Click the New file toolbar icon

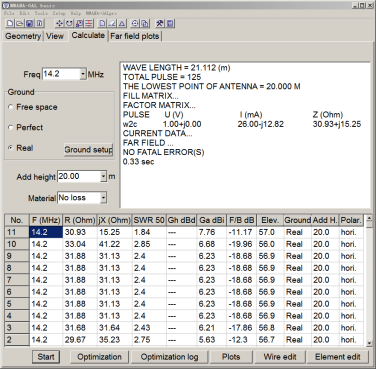click(10, 23)
